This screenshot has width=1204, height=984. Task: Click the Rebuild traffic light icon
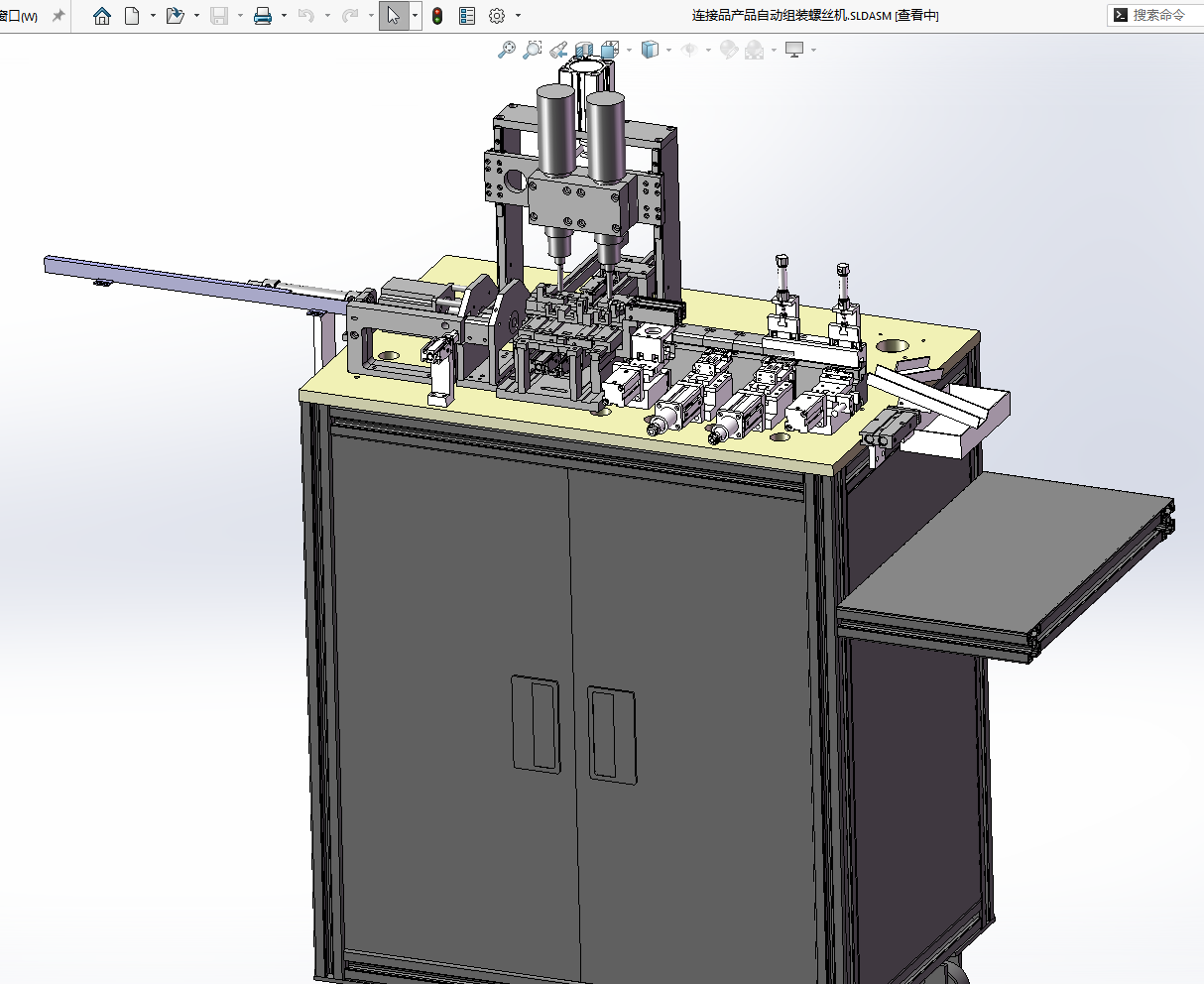[x=437, y=16]
